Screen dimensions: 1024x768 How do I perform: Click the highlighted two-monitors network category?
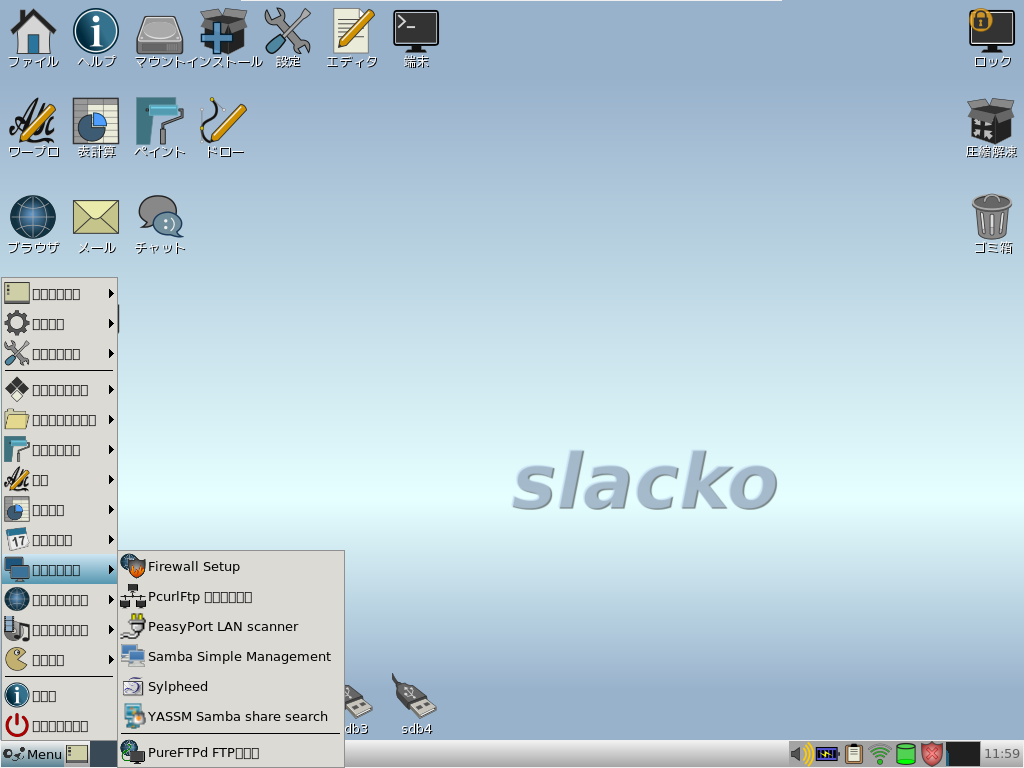coord(59,570)
